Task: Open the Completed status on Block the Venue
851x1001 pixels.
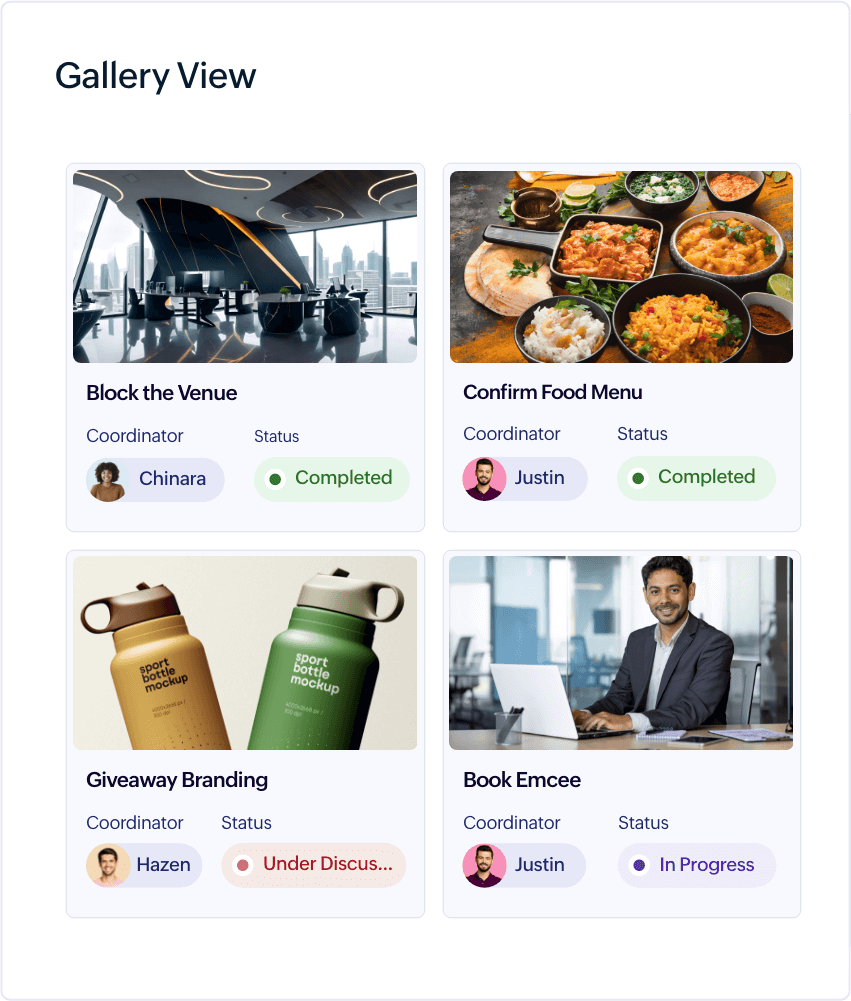Action: 331,479
